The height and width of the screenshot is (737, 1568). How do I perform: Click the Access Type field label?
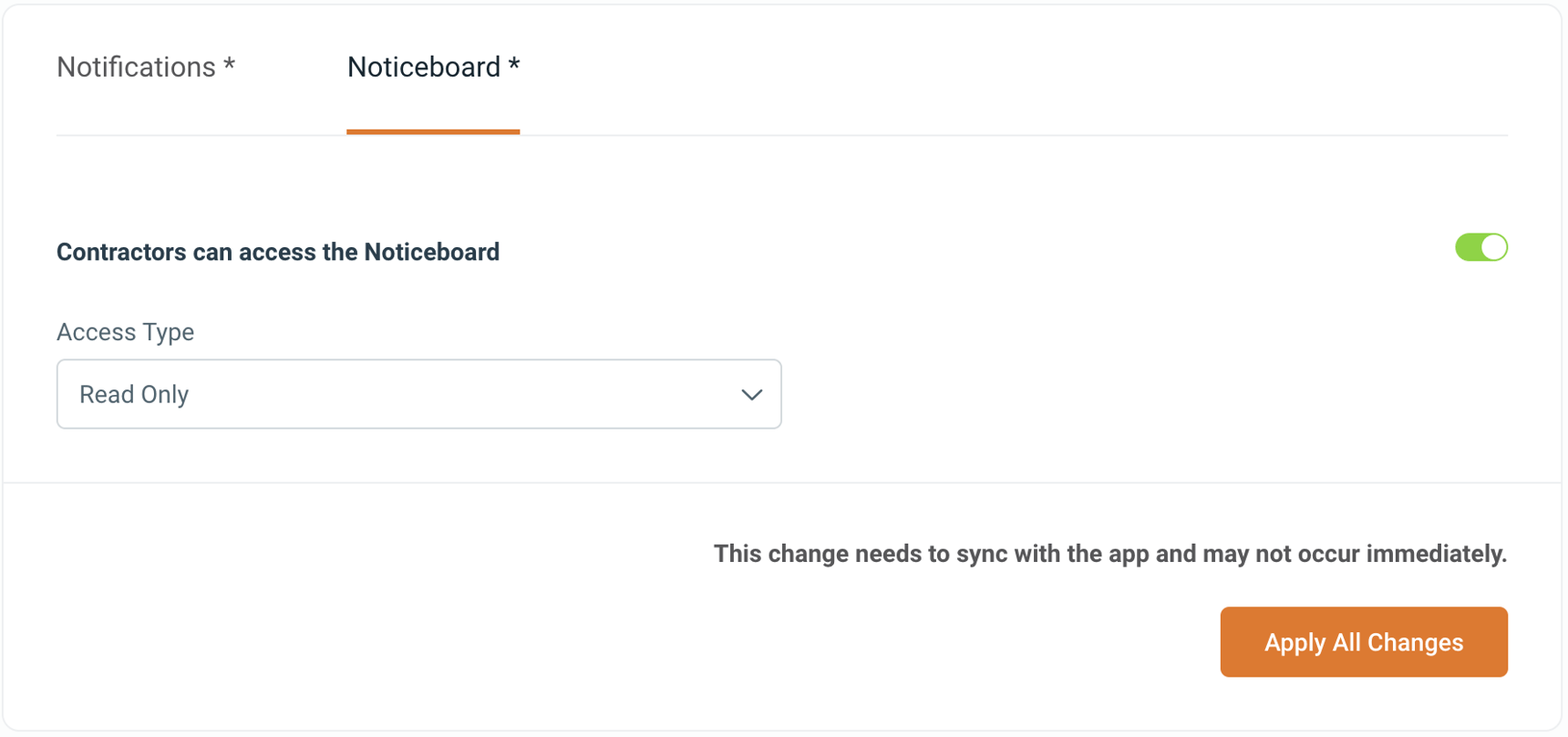coord(125,332)
